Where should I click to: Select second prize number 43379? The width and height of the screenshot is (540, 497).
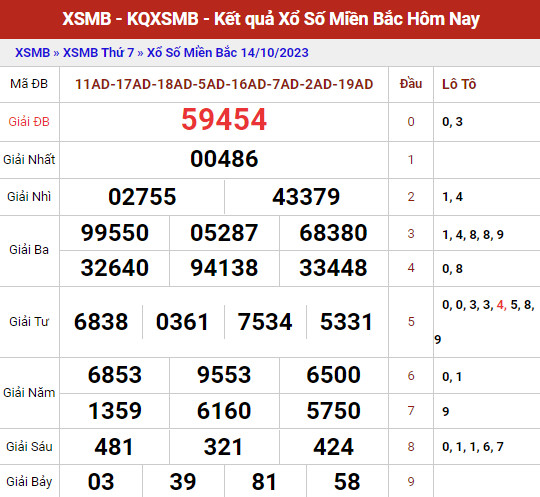(x=306, y=197)
